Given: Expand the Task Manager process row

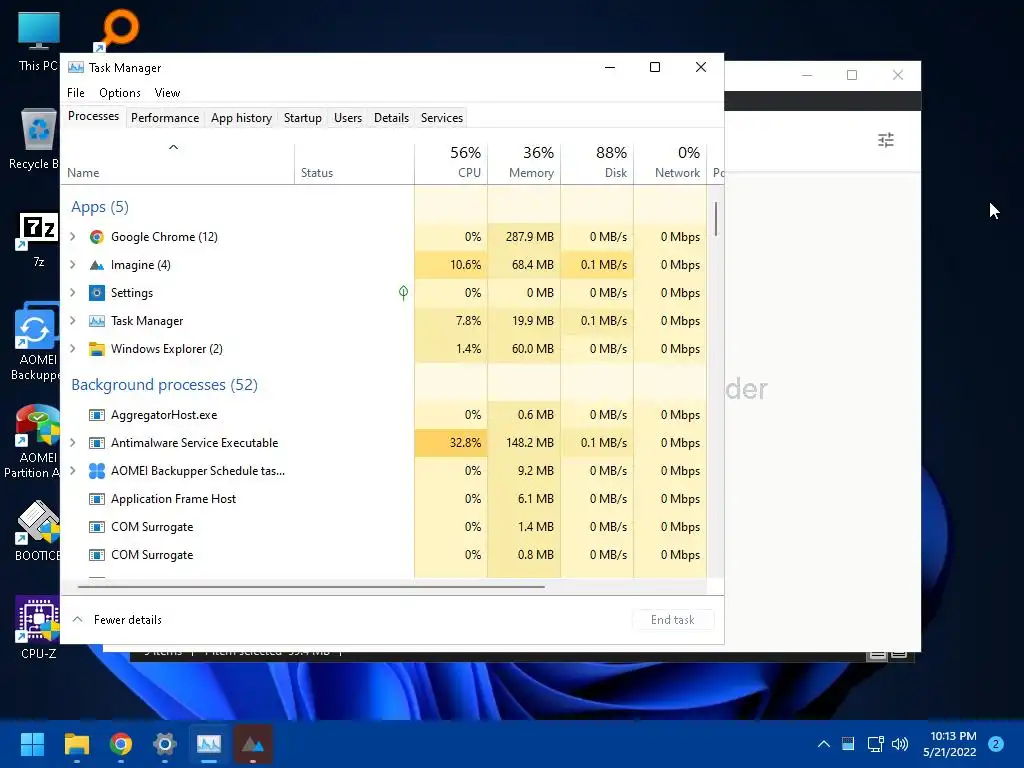Looking at the screenshot, I should 72,321.
